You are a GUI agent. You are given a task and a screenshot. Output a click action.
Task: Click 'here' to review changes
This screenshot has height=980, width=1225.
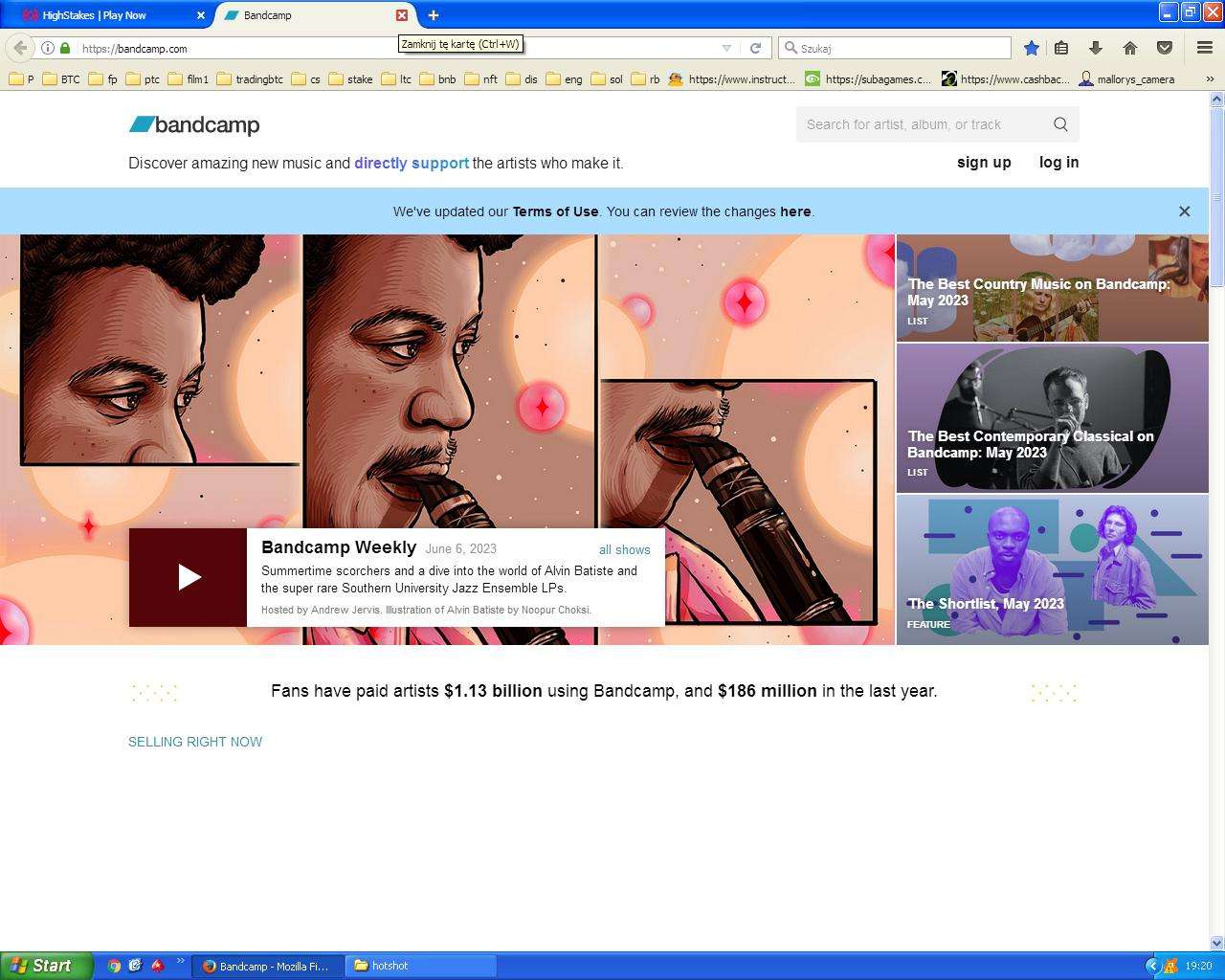tap(795, 212)
